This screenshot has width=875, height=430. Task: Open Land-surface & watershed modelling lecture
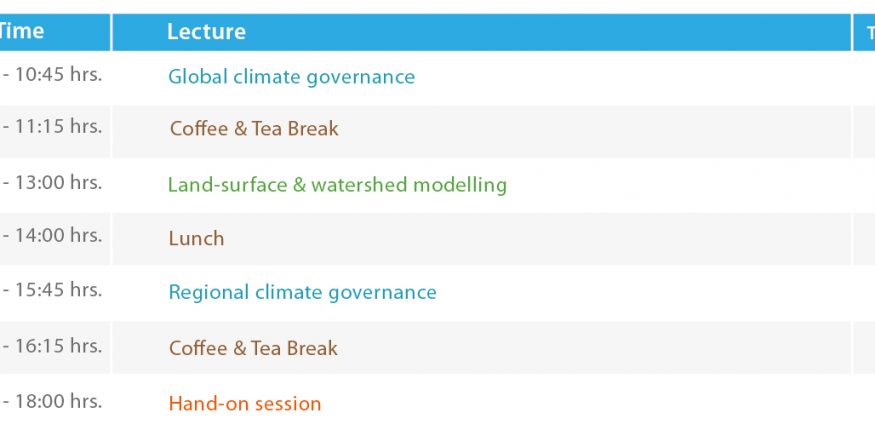point(337,185)
